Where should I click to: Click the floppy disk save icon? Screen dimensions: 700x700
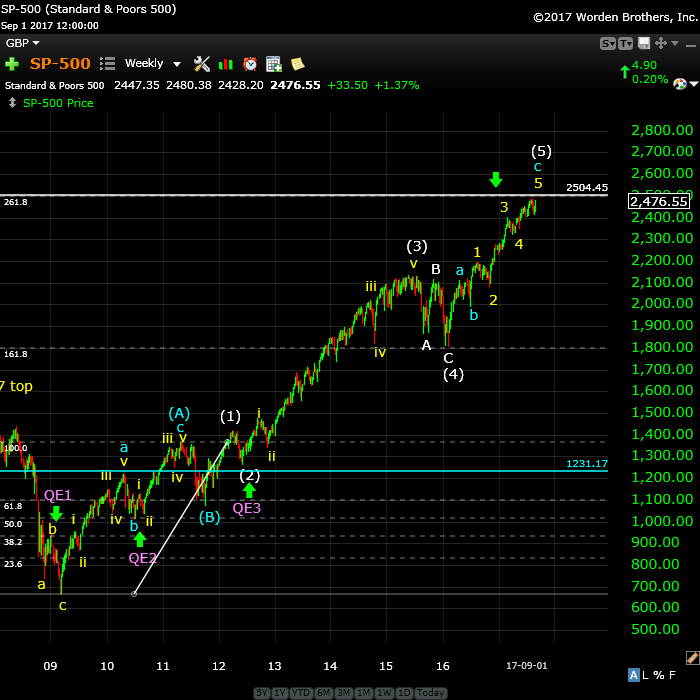point(644,43)
